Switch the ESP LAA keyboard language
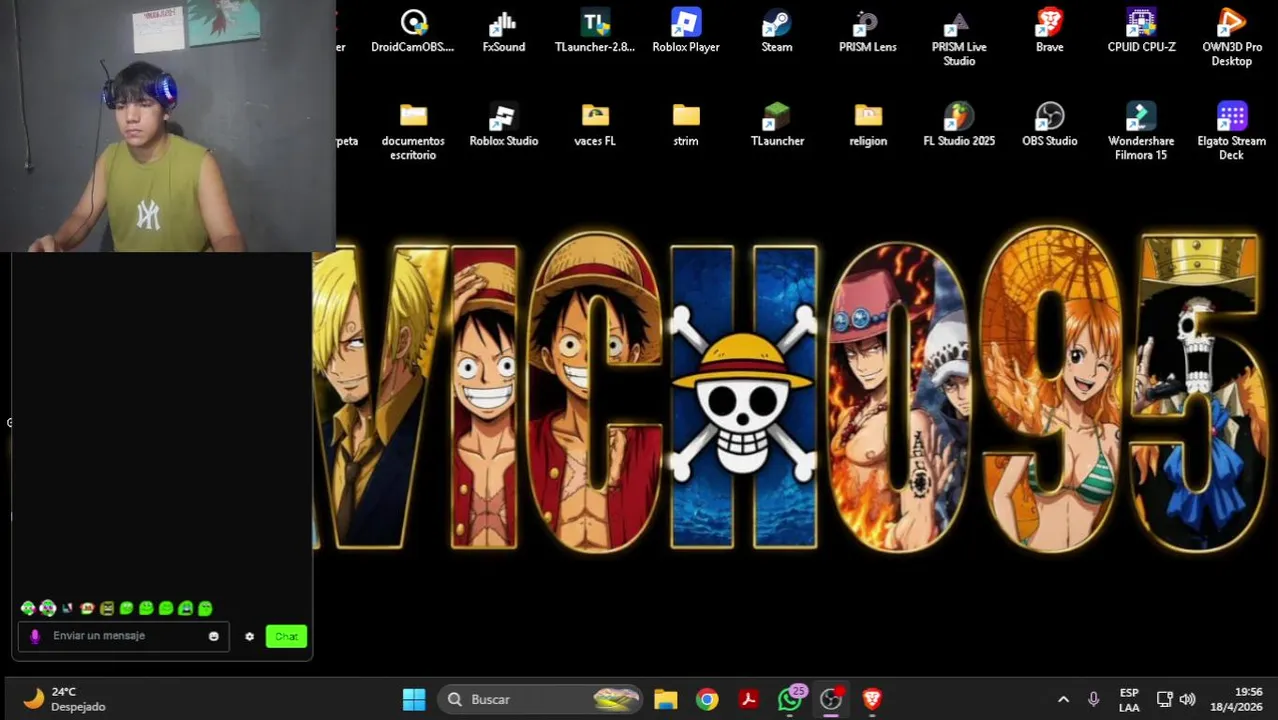Screen dimensions: 1278x720 pos(1129,699)
